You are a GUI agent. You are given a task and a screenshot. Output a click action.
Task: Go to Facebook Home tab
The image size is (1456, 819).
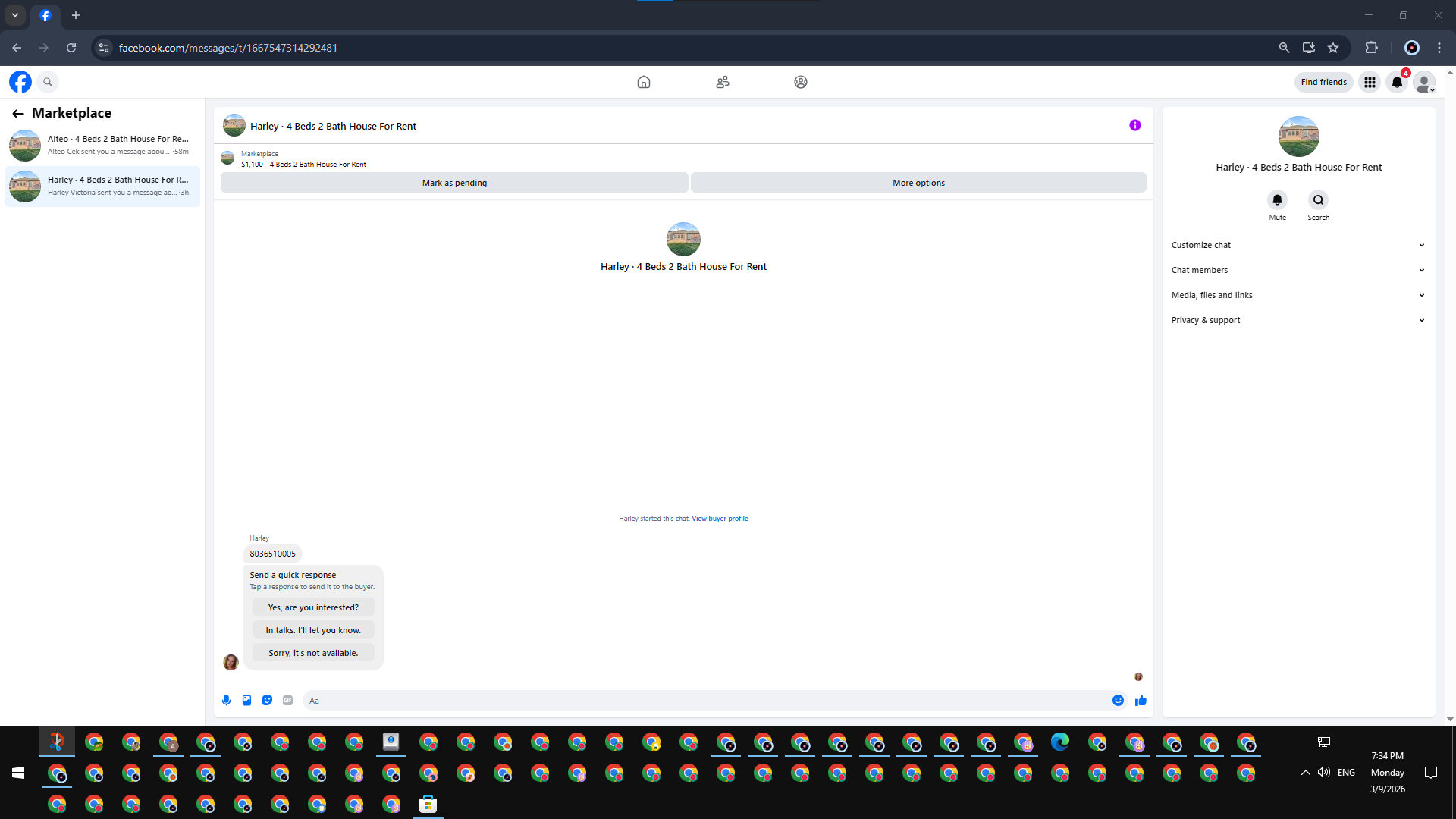643,82
